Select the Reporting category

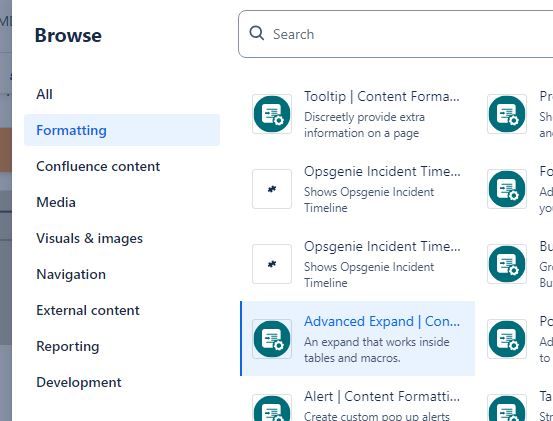pyautogui.click(x=68, y=347)
